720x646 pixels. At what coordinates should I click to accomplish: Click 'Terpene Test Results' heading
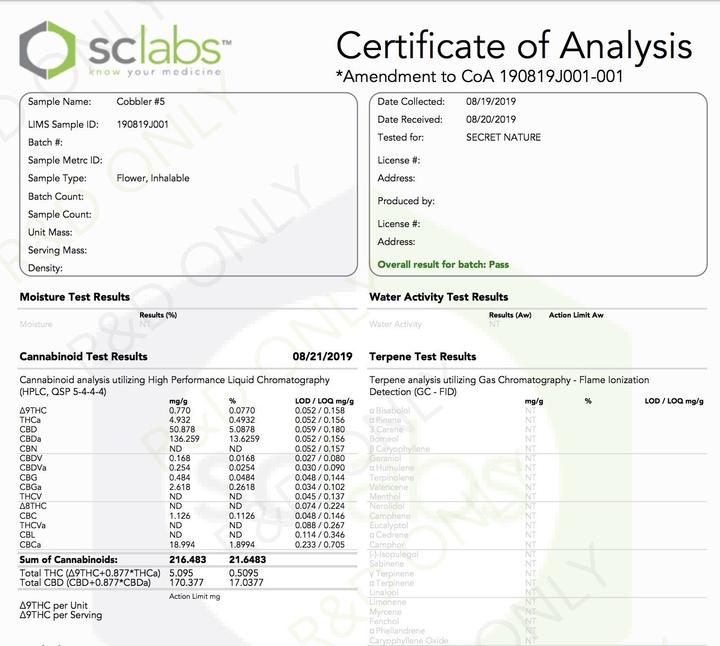tap(422, 357)
